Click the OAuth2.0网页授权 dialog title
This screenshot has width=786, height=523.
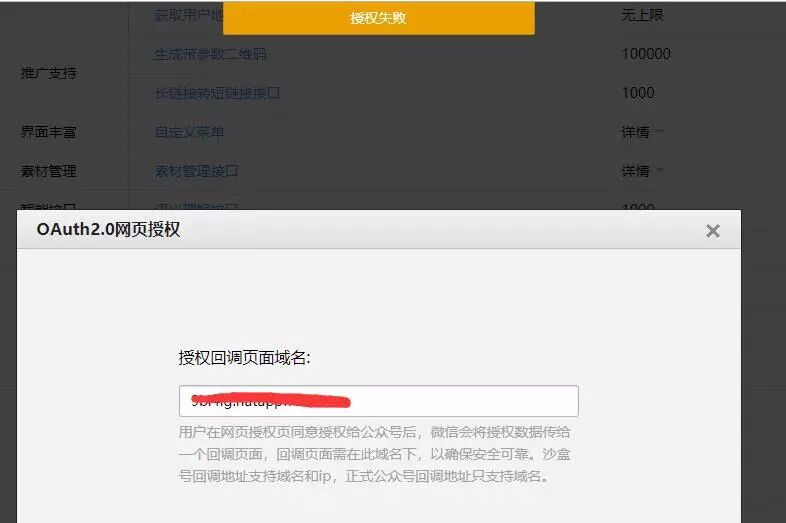pos(108,229)
